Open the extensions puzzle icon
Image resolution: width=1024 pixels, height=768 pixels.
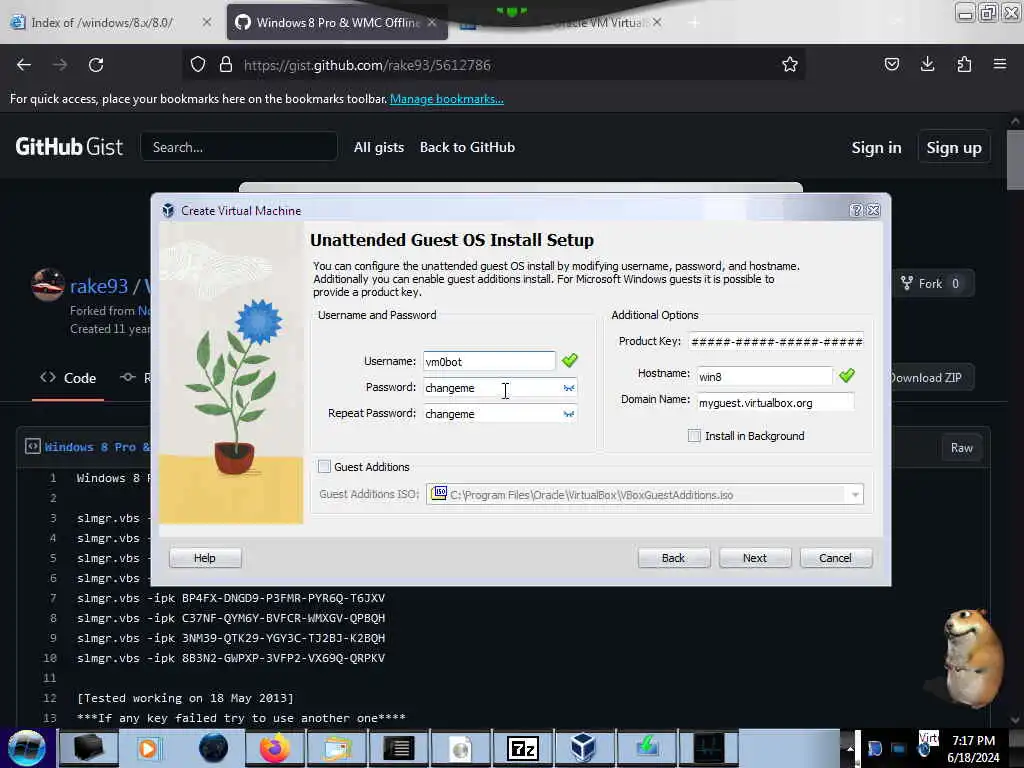click(x=964, y=65)
